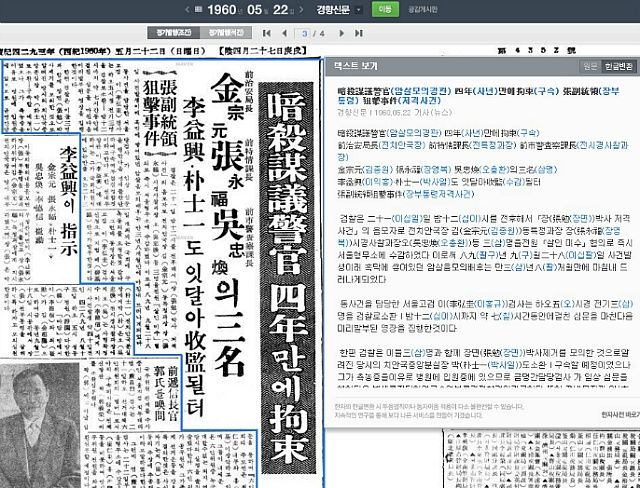Switch to the 정기발행(석간) edition tab
The image size is (640, 488).
point(226,33)
